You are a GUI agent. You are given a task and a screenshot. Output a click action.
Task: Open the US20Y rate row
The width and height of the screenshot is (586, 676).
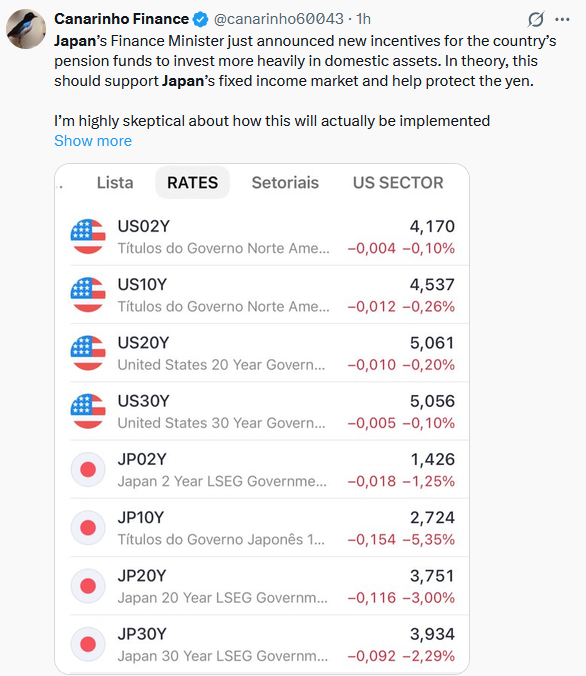[263, 353]
